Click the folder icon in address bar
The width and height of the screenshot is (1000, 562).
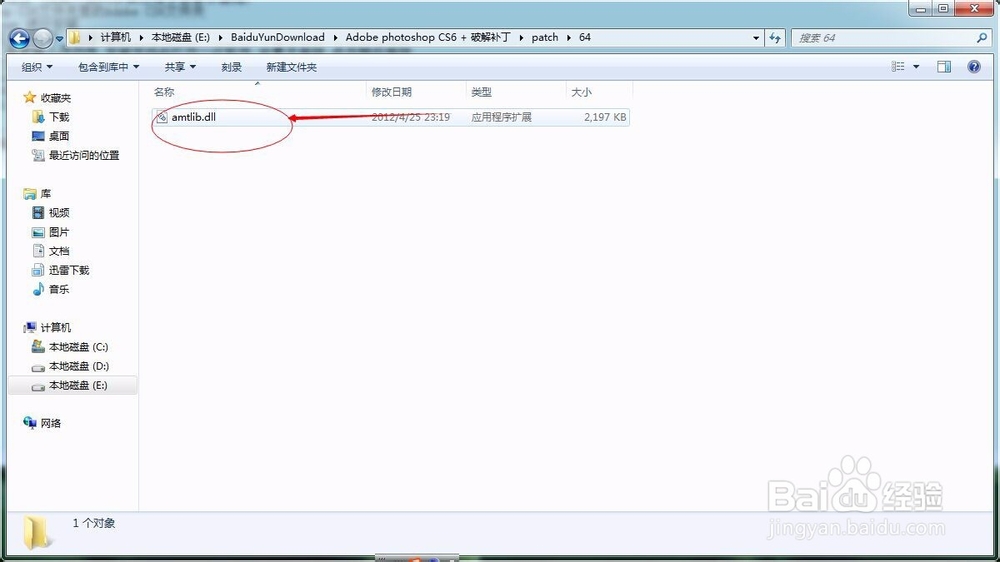tap(75, 38)
